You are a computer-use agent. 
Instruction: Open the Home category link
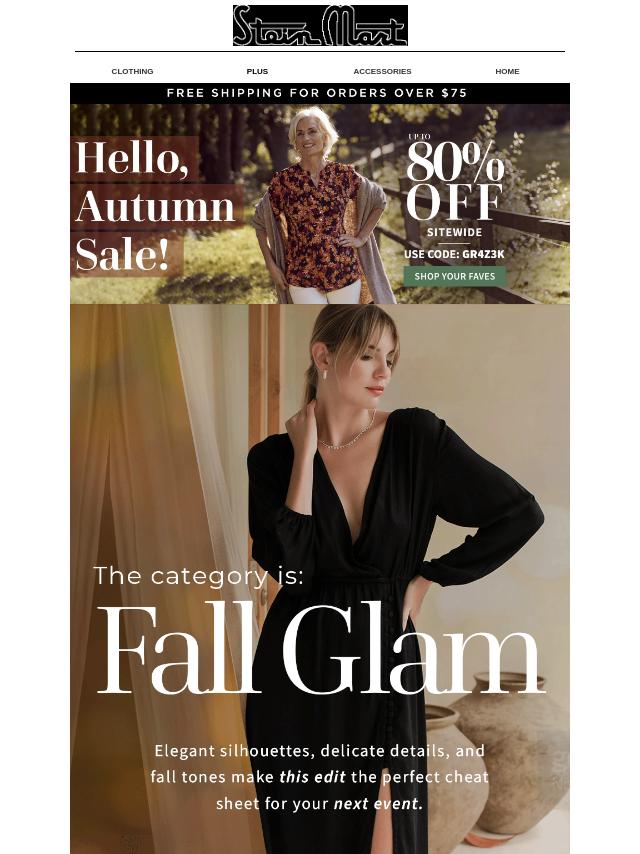[x=507, y=71]
